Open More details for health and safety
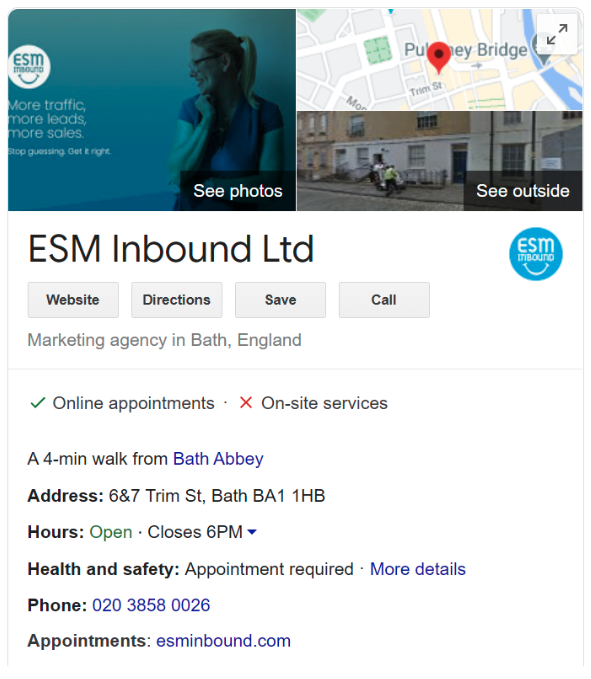Screen dimensions: 591x679 pos(418,569)
